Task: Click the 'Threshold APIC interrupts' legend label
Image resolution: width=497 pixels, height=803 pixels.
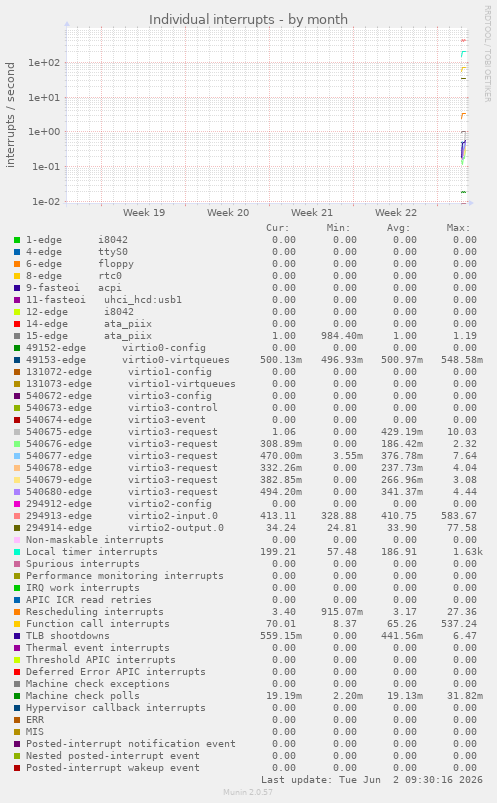Action: pos(101,660)
